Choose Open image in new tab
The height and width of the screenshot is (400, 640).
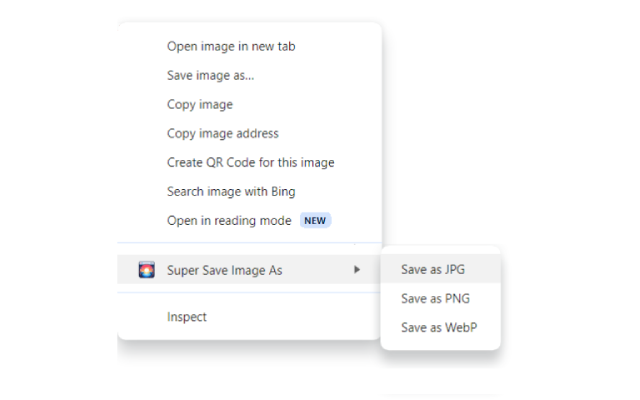pos(231,46)
